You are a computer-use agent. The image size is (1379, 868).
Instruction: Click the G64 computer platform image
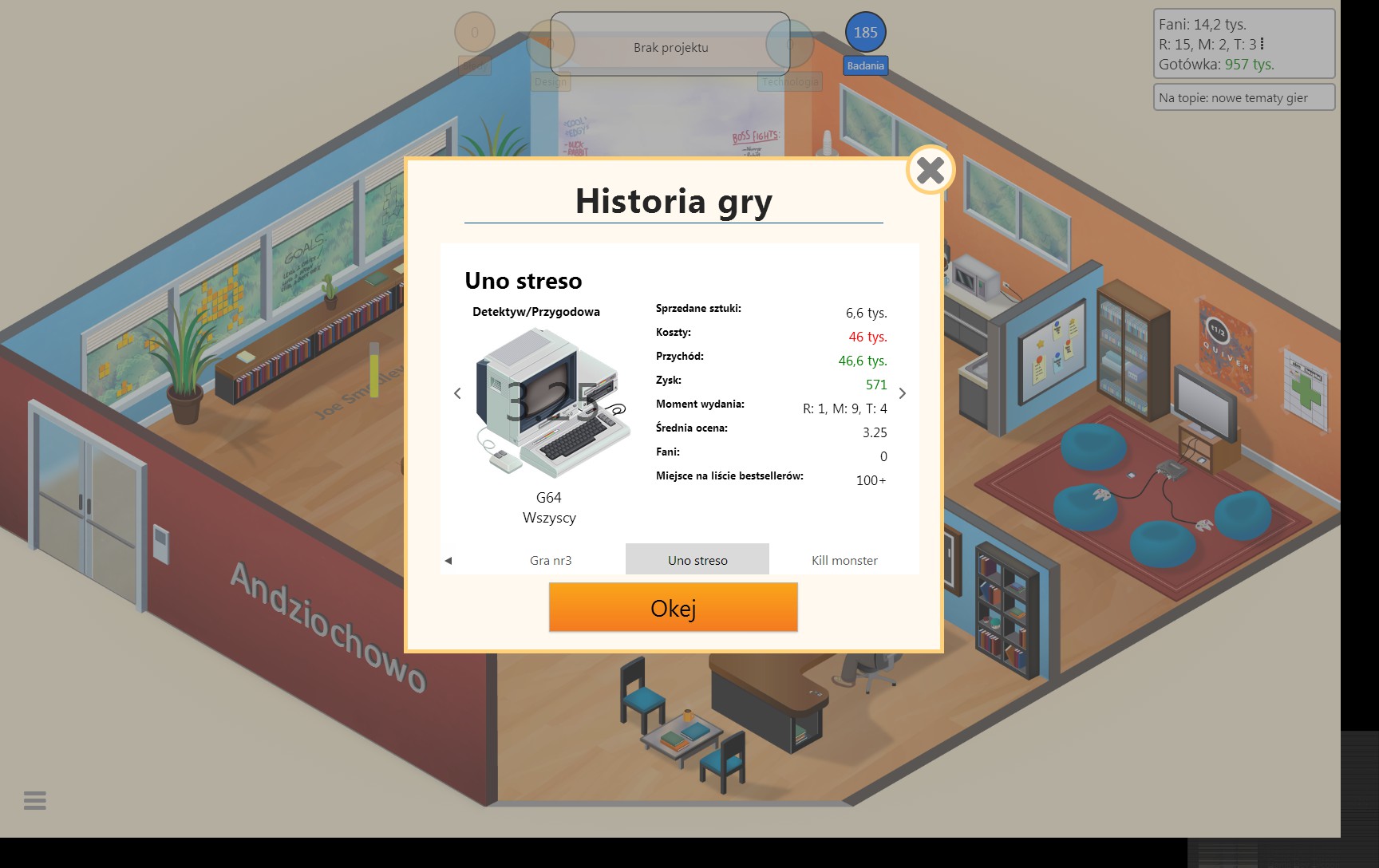pos(549,404)
